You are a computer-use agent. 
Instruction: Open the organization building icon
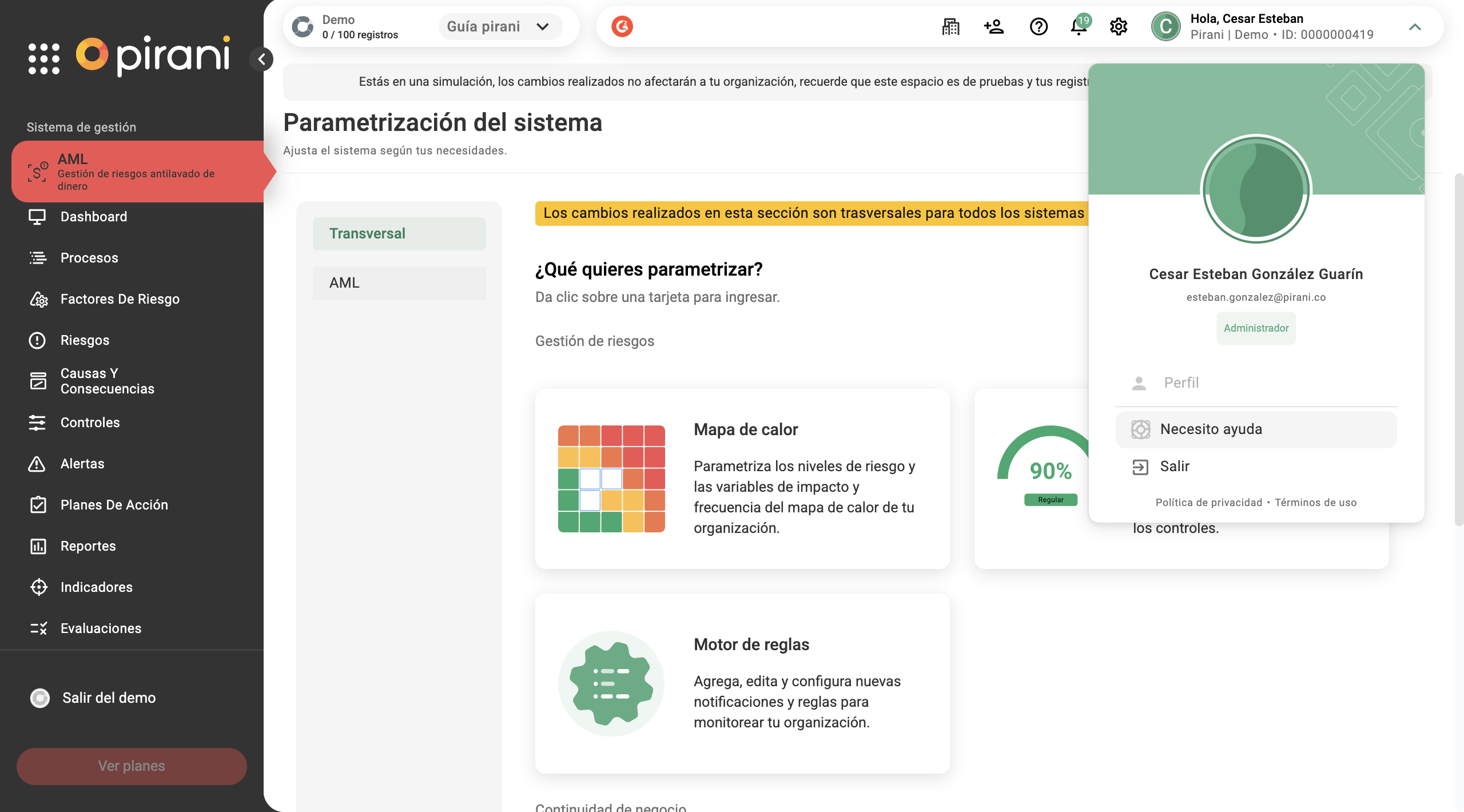(x=950, y=27)
